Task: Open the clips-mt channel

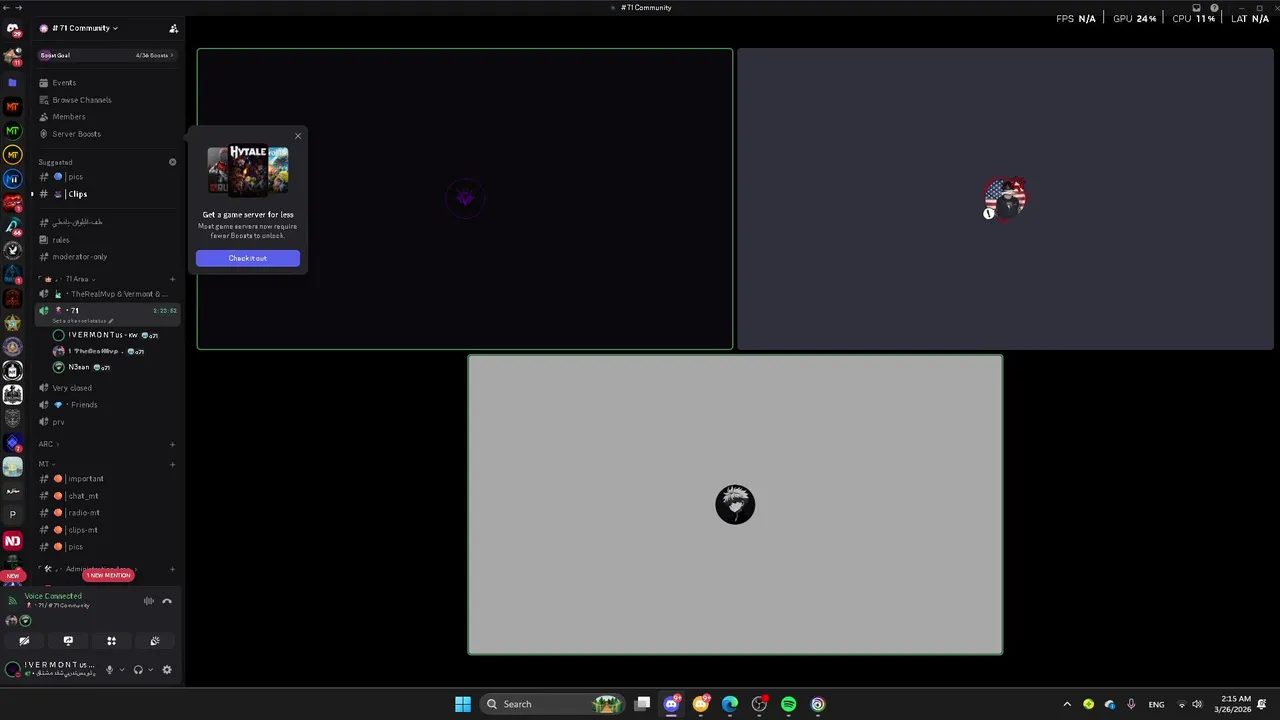Action: [107, 530]
